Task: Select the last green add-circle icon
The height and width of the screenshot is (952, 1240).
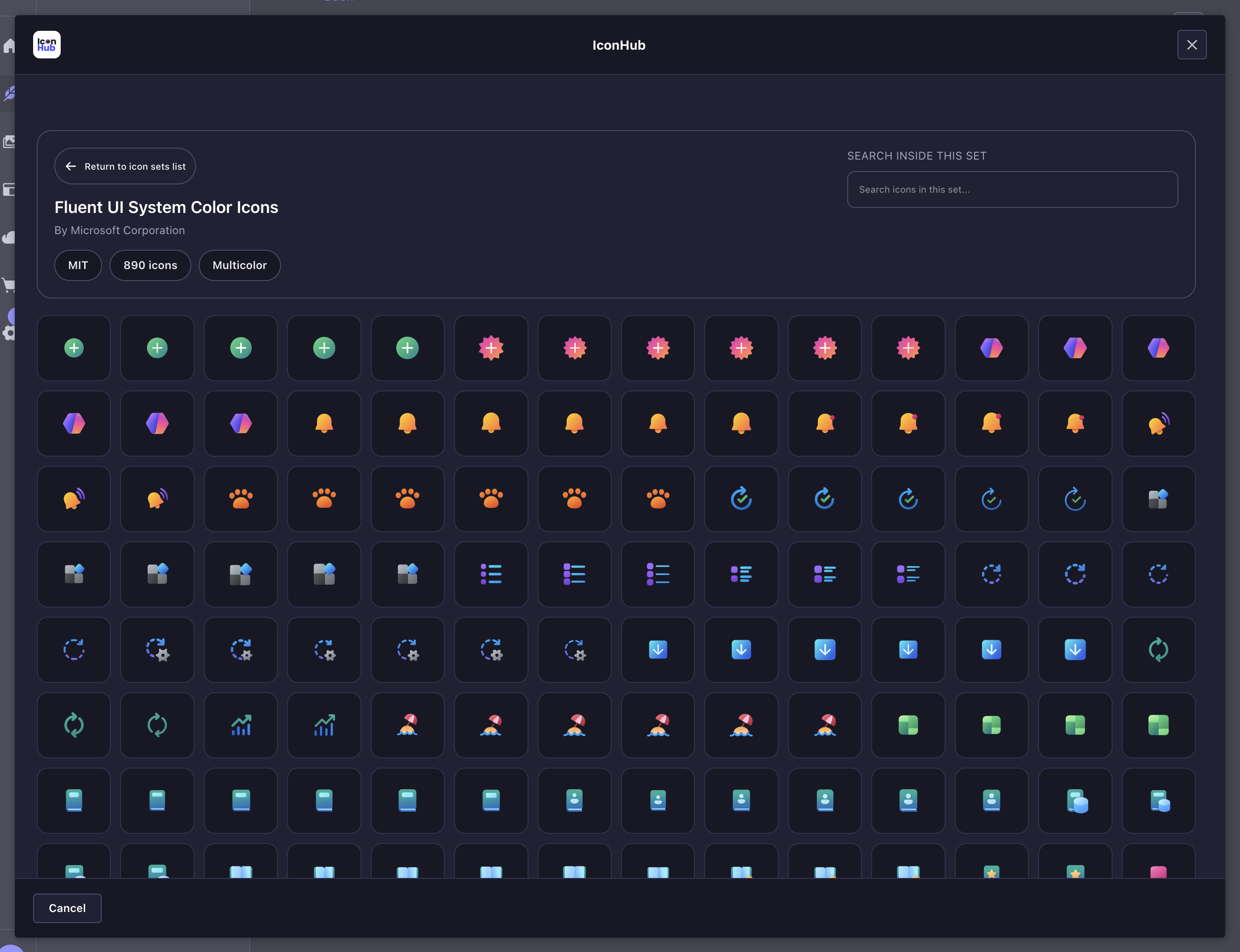Action: tap(408, 348)
